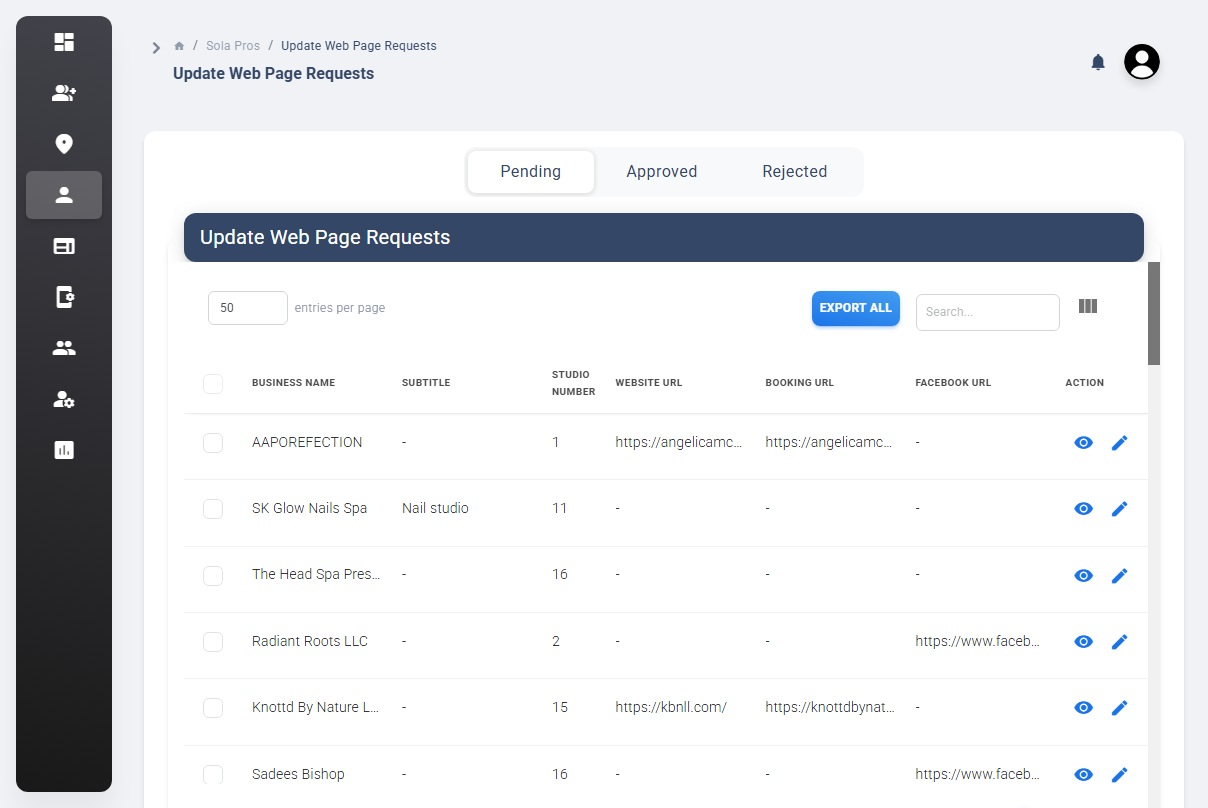Click 'AAPOREFECTION' business name text
The image size is (1208, 808).
[x=307, y=442]
